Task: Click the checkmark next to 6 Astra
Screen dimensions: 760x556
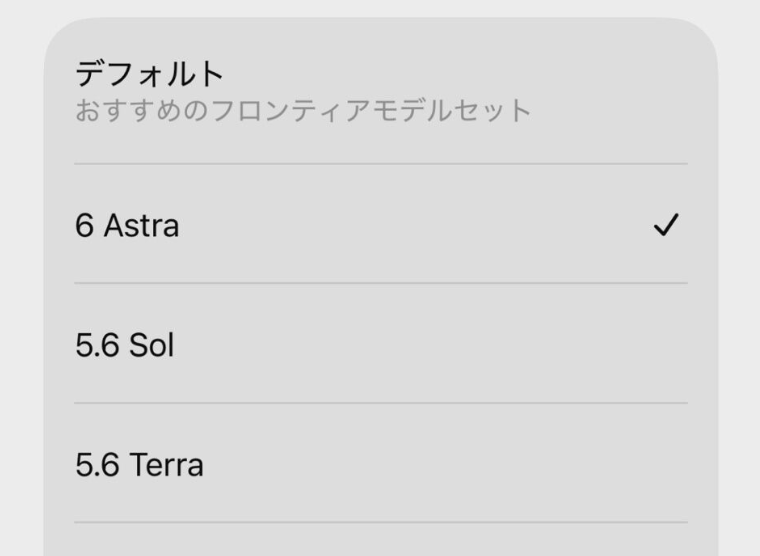Action: click(x=666, y=225)
